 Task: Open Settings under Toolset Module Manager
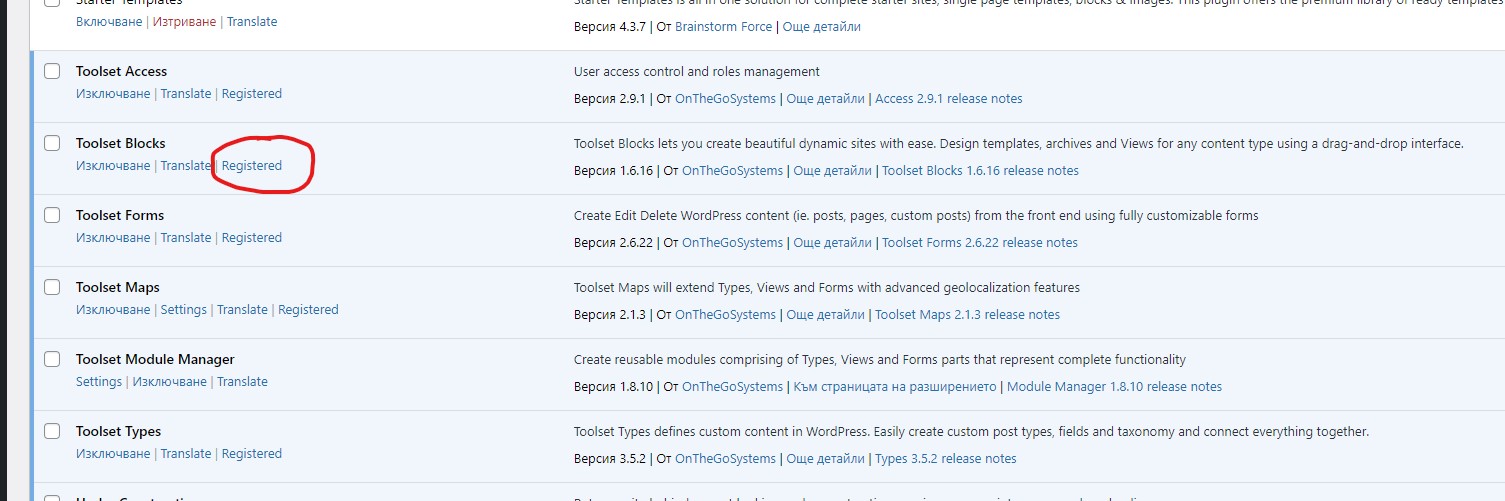(x=99, y=381)
